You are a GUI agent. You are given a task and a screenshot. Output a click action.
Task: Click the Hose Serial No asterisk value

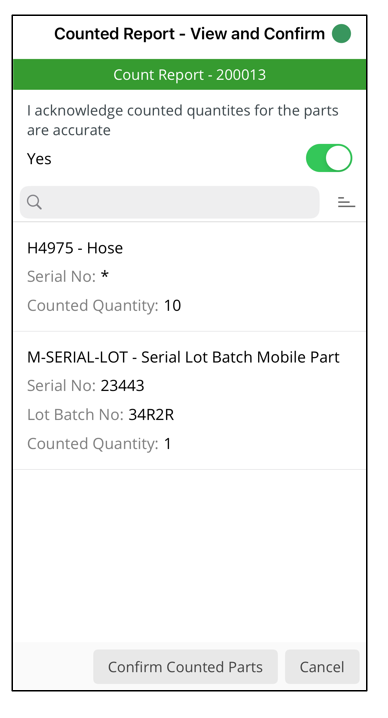click(105, 276)
